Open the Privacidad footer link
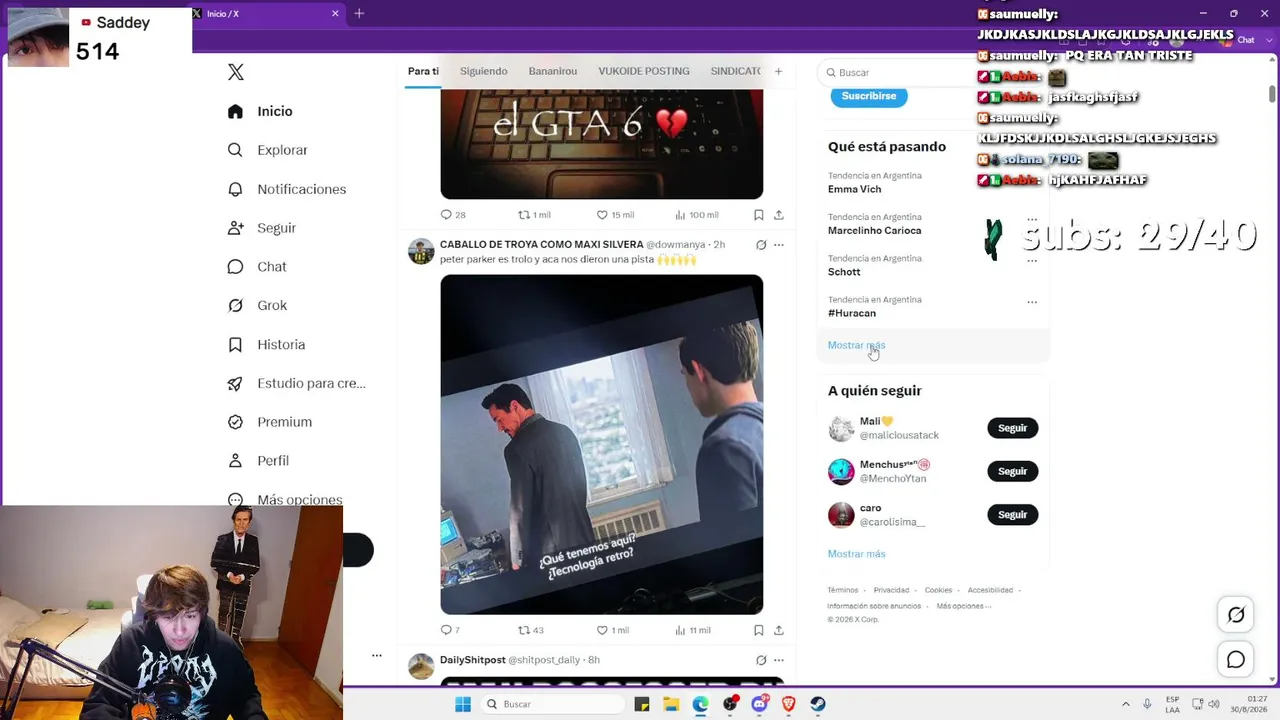1280x720 pixels. [891, 590]
